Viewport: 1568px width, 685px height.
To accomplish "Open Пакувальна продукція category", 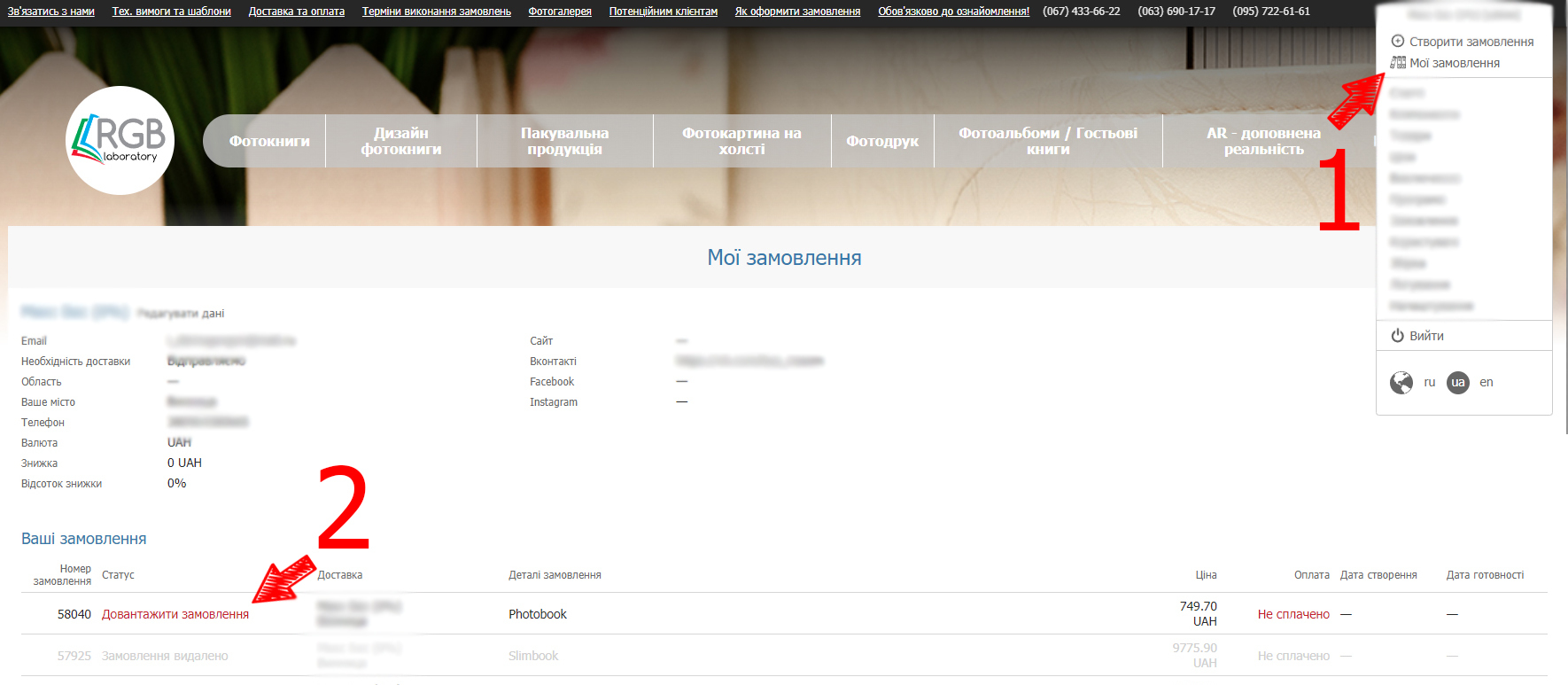I will [564, 141].
